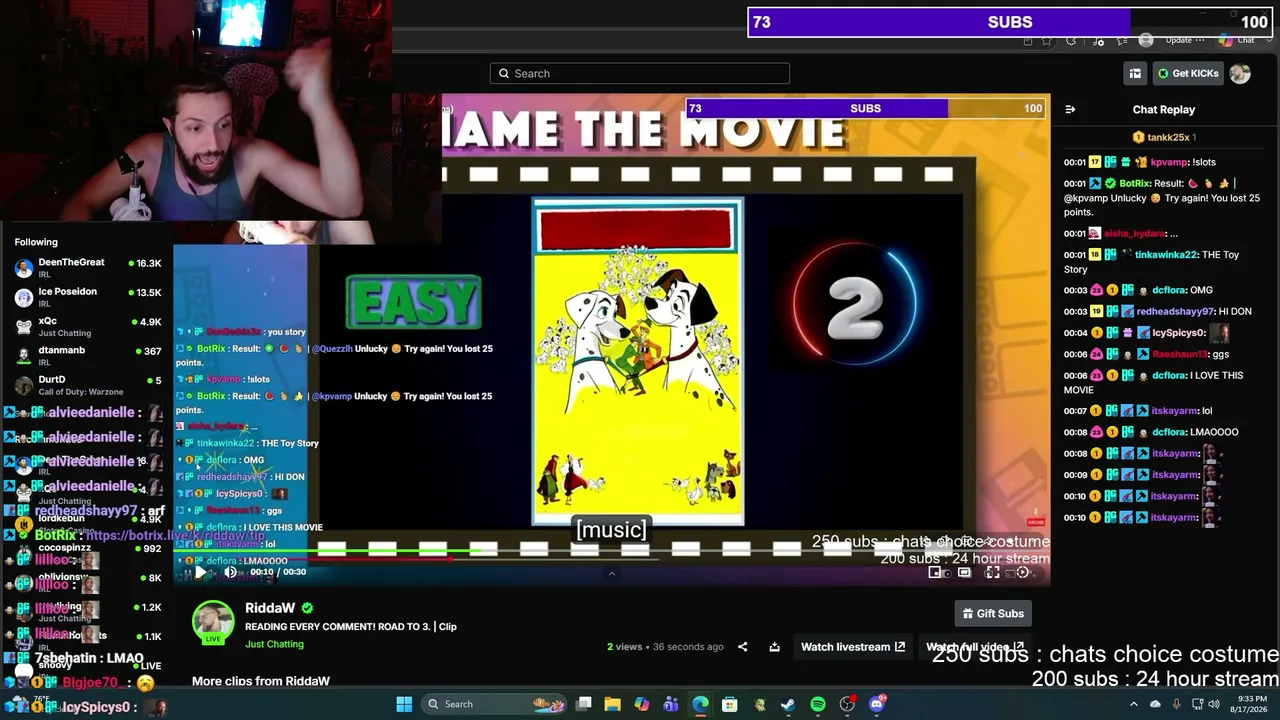Image resolution: width=1280 pixels, height=720 pixels.
Task: Open Spotify from the taskbar
Action: click(818, 704)
